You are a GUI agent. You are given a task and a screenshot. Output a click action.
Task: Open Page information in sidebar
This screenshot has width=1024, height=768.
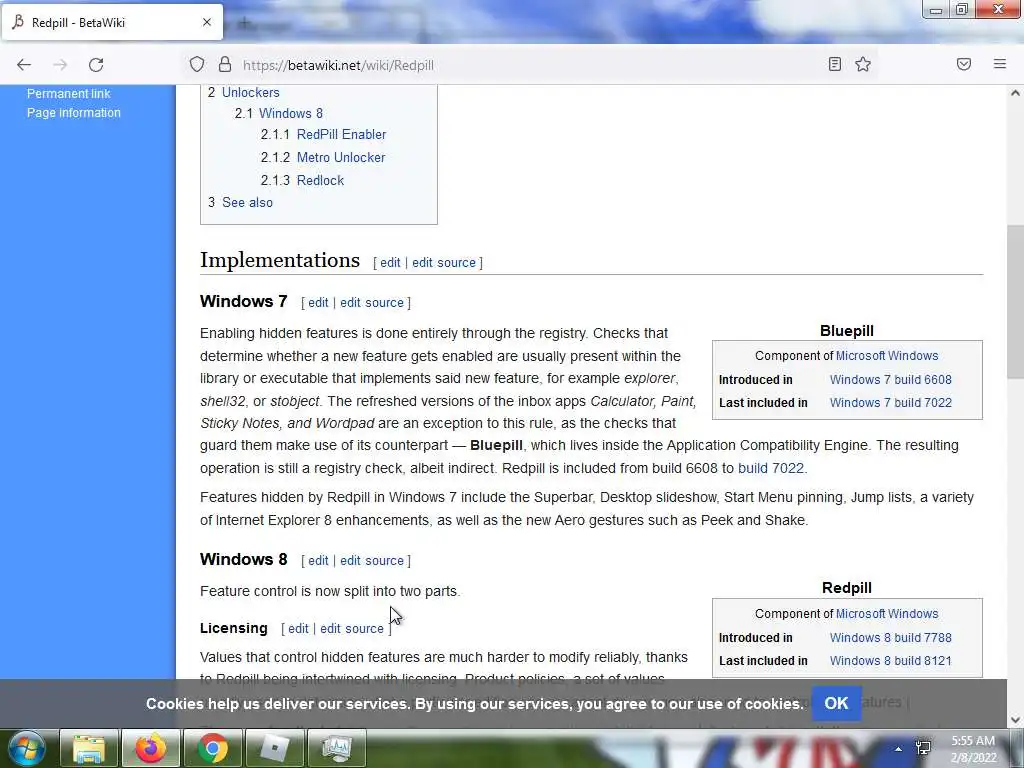point(74,112)
